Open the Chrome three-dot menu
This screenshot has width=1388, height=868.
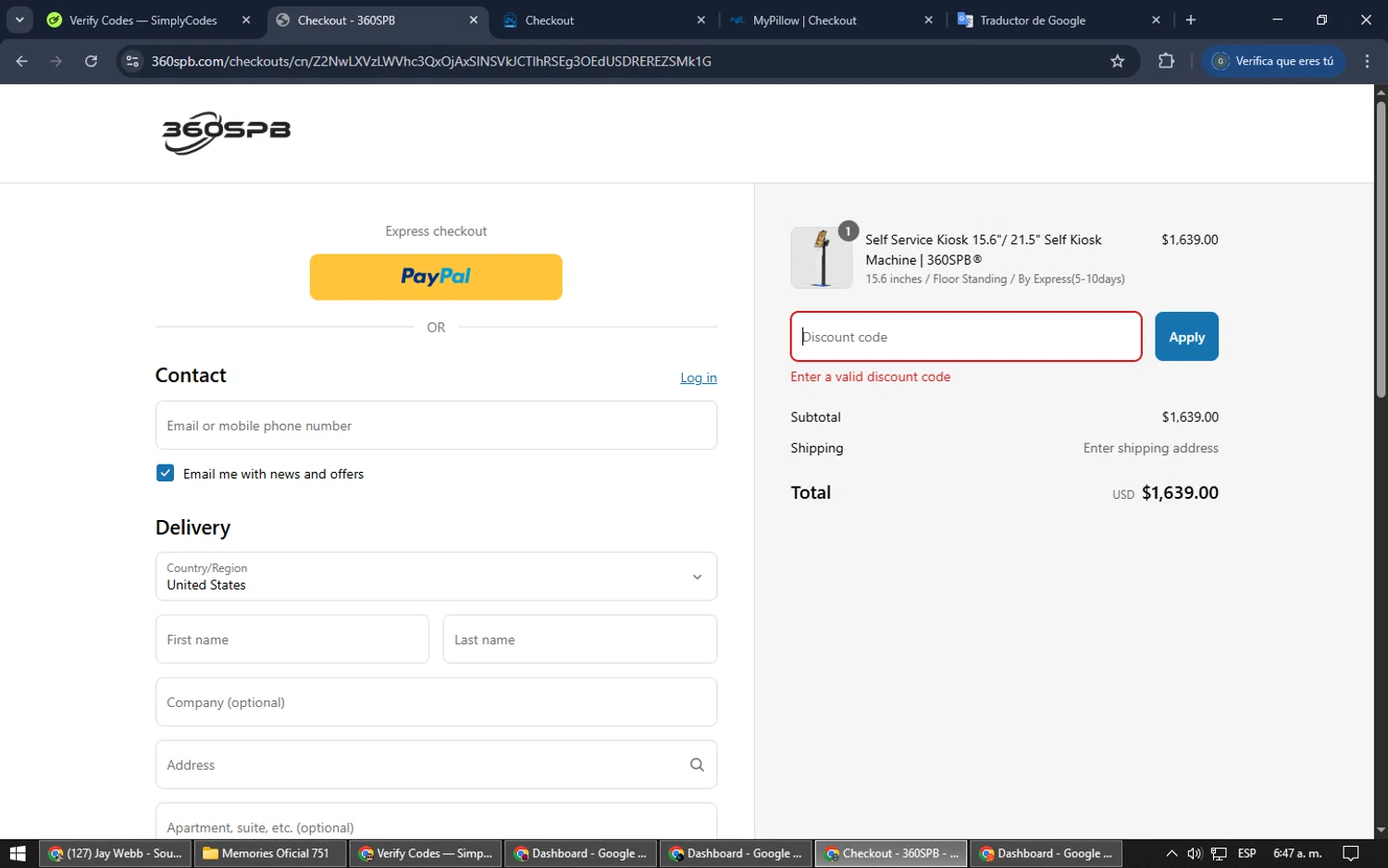click(x=1367, y=61)
